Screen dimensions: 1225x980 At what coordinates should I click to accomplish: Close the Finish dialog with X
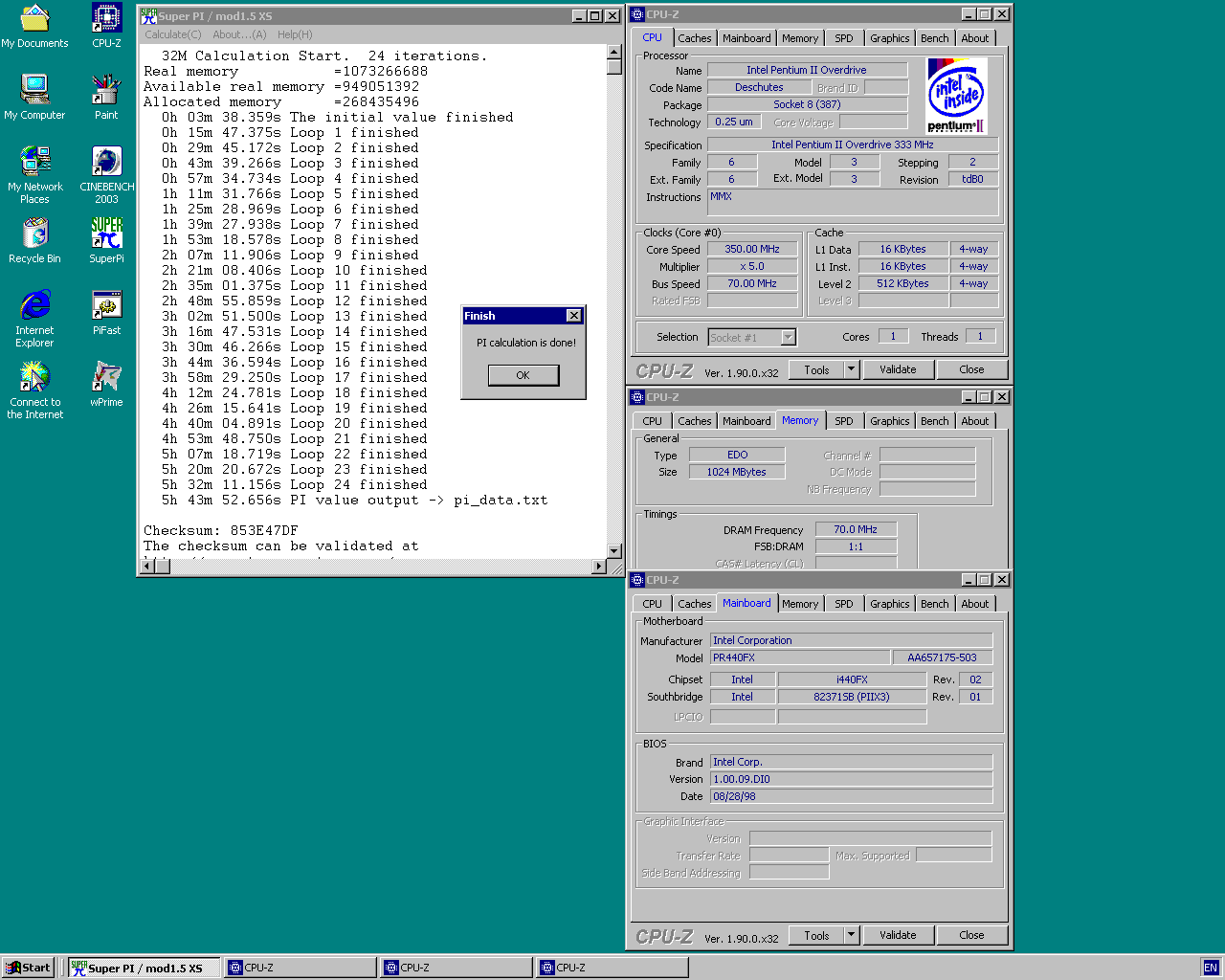coord(573,316)
